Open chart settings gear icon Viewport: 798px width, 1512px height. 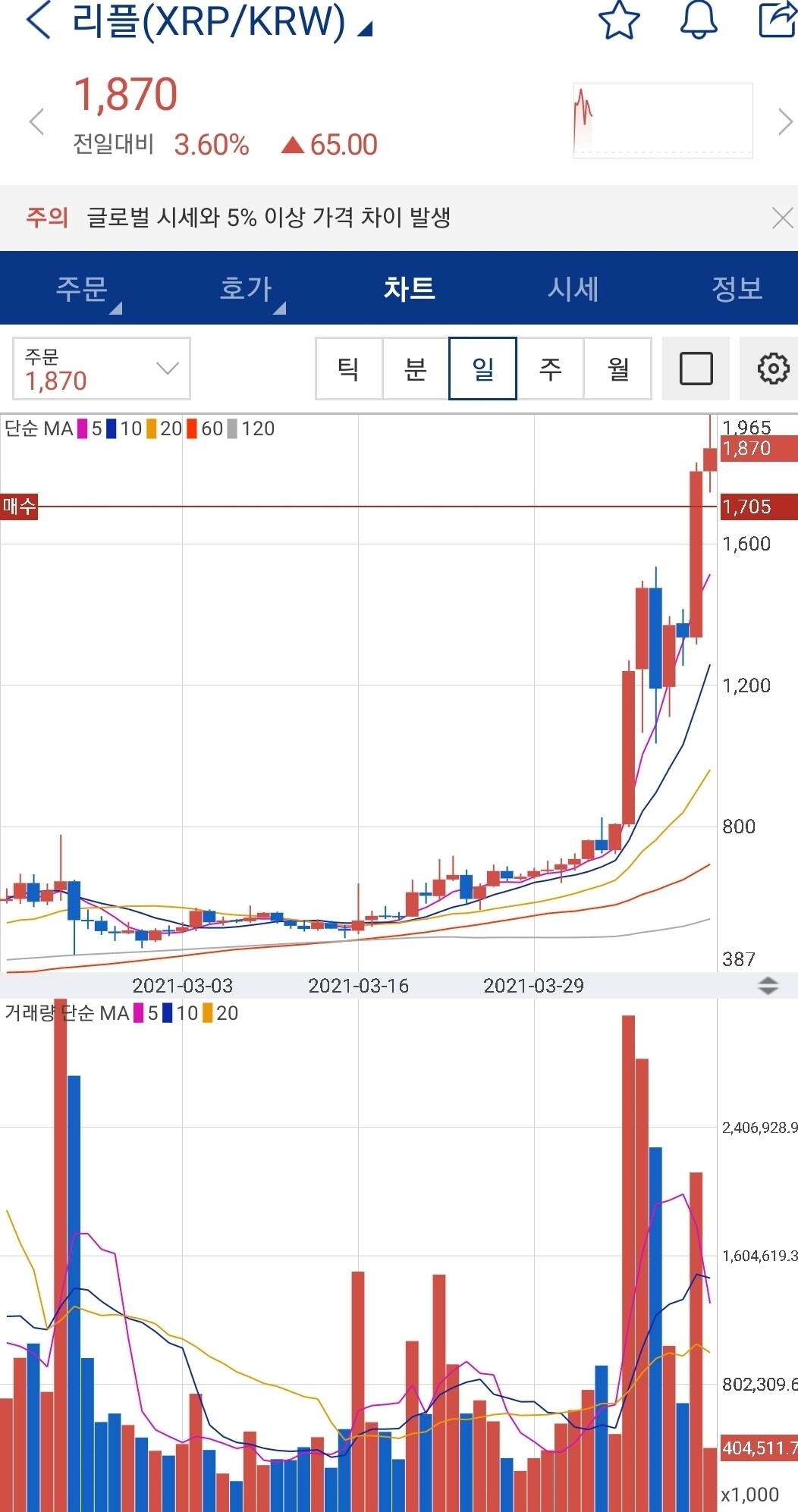coord(772,369)
